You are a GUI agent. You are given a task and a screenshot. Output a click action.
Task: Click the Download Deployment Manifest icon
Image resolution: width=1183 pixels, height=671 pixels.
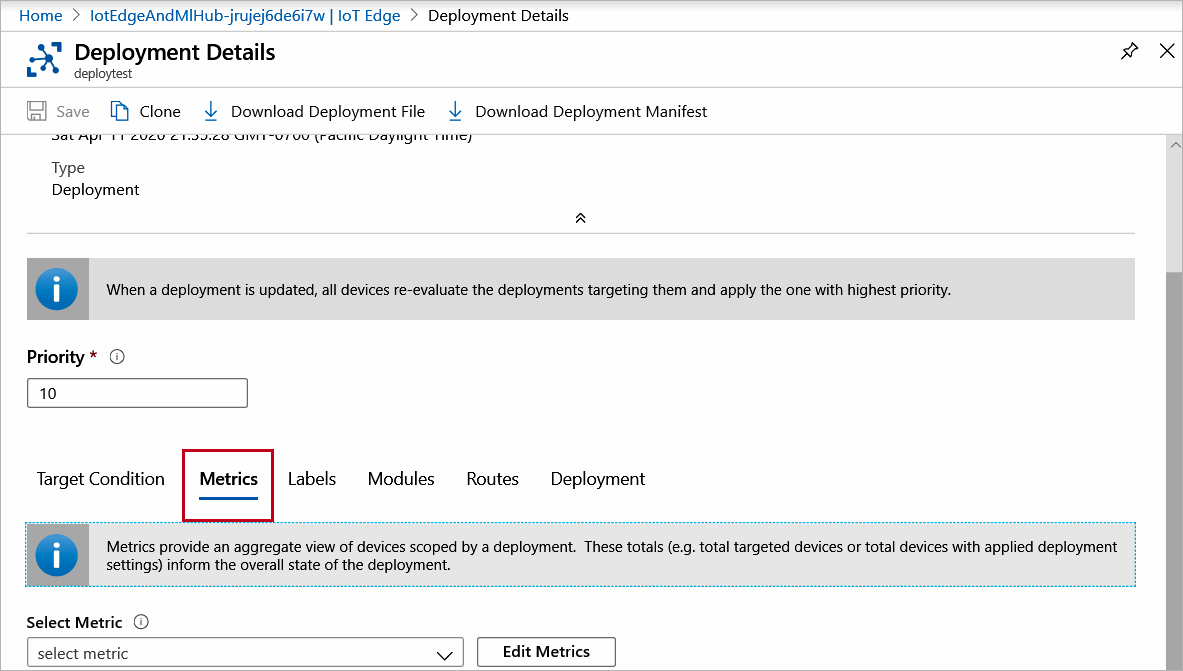[x=455, y=111]
